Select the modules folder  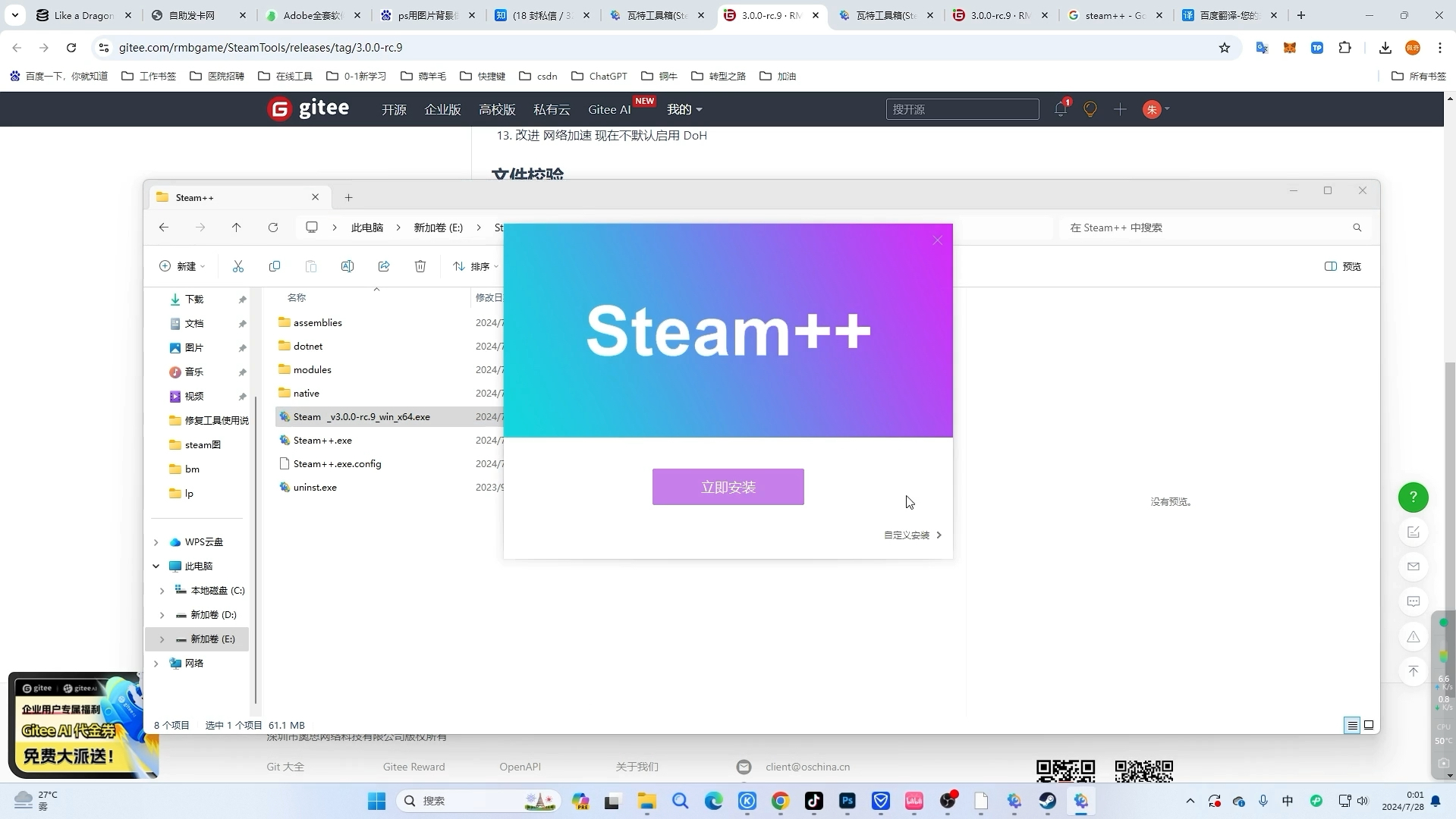click(312, 369)
